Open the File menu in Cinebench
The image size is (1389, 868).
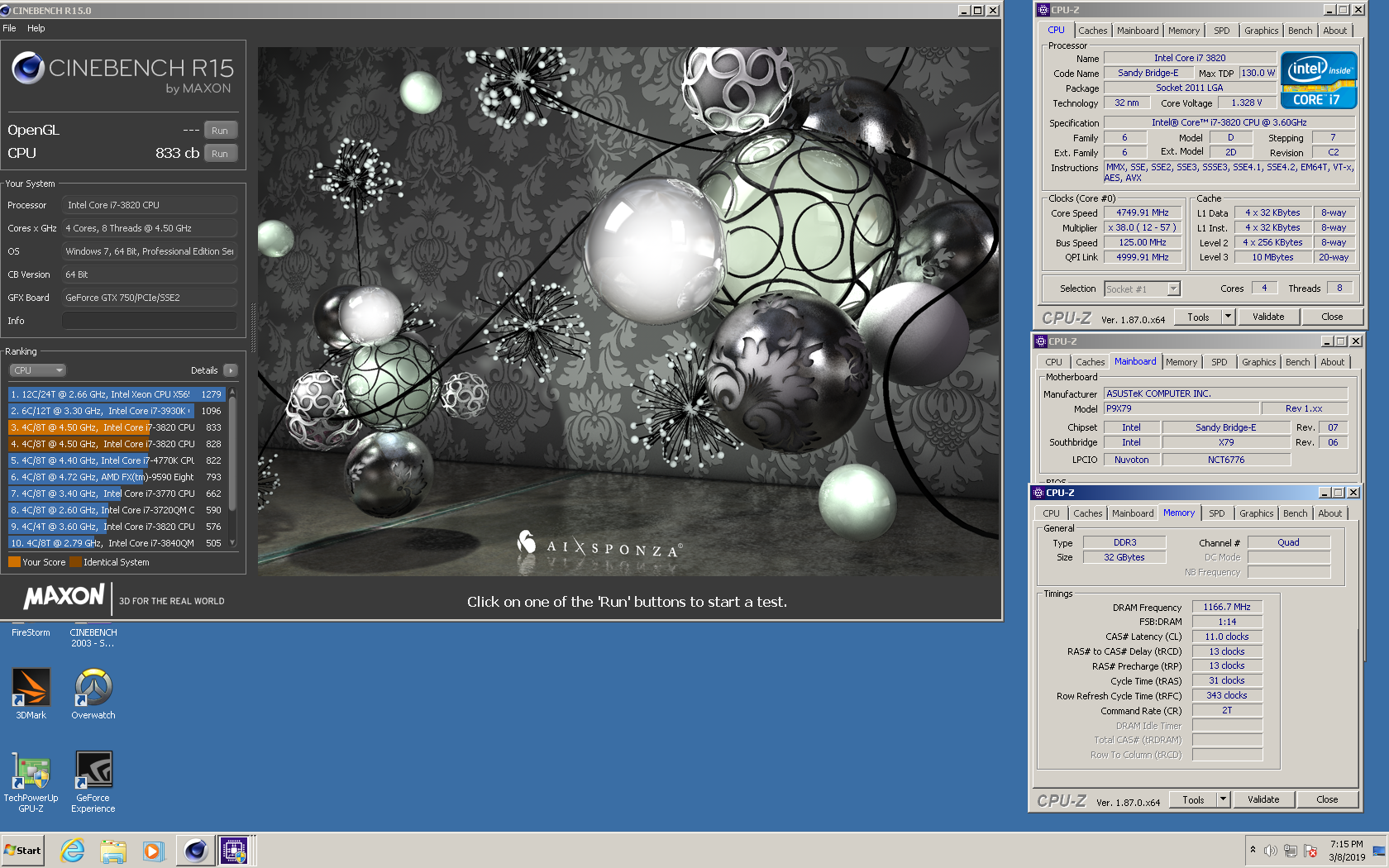point(10,28)
